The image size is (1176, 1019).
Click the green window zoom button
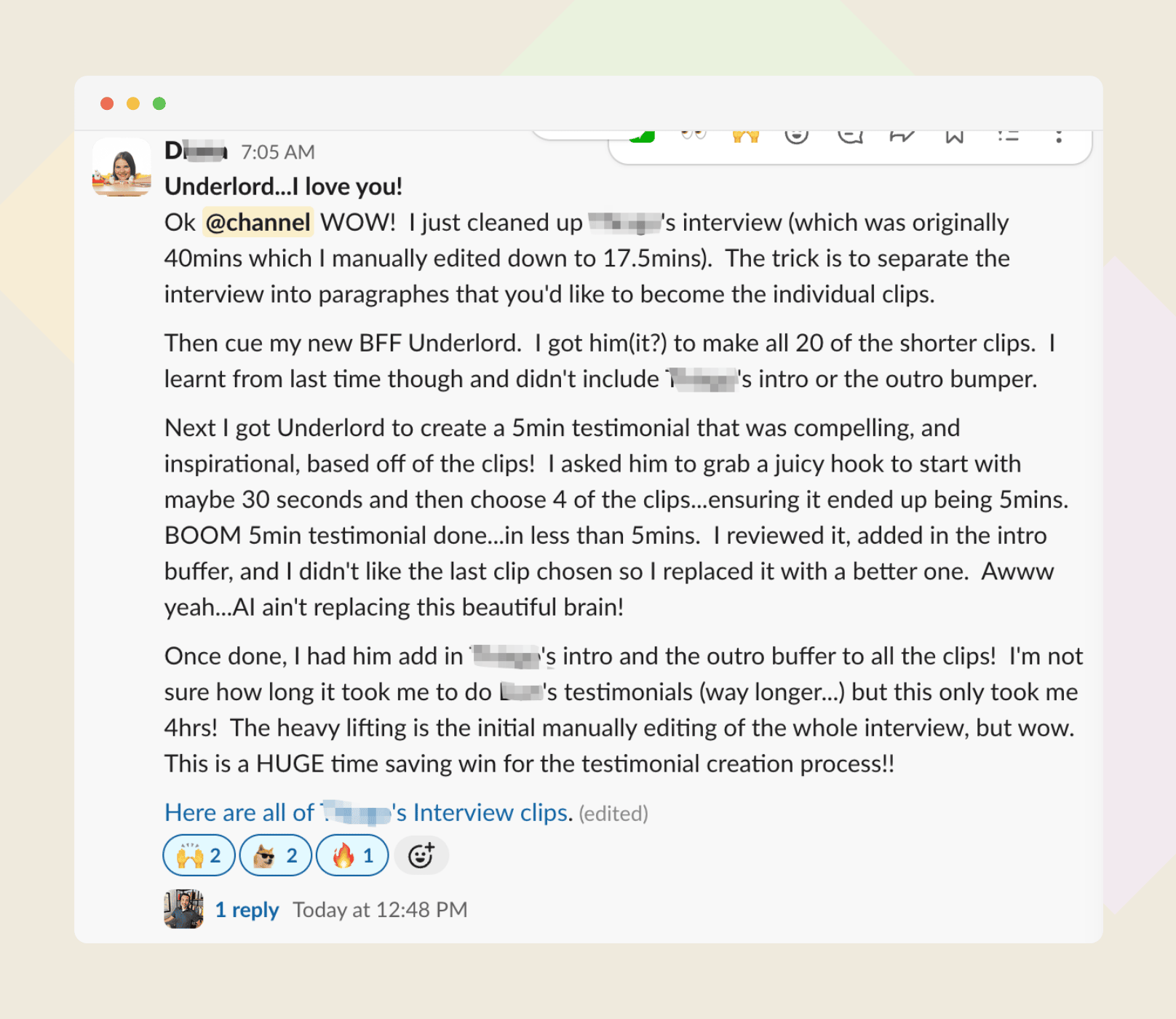coord(159,103)
